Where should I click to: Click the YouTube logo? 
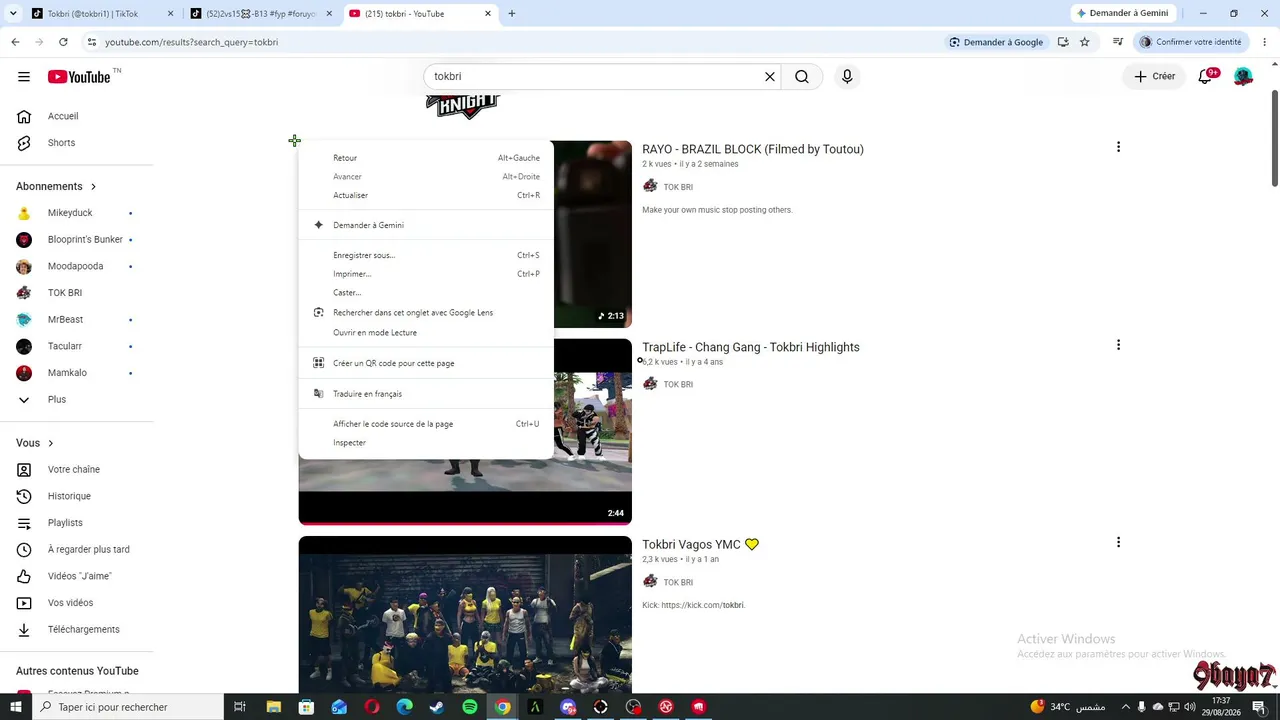[79, 77]
